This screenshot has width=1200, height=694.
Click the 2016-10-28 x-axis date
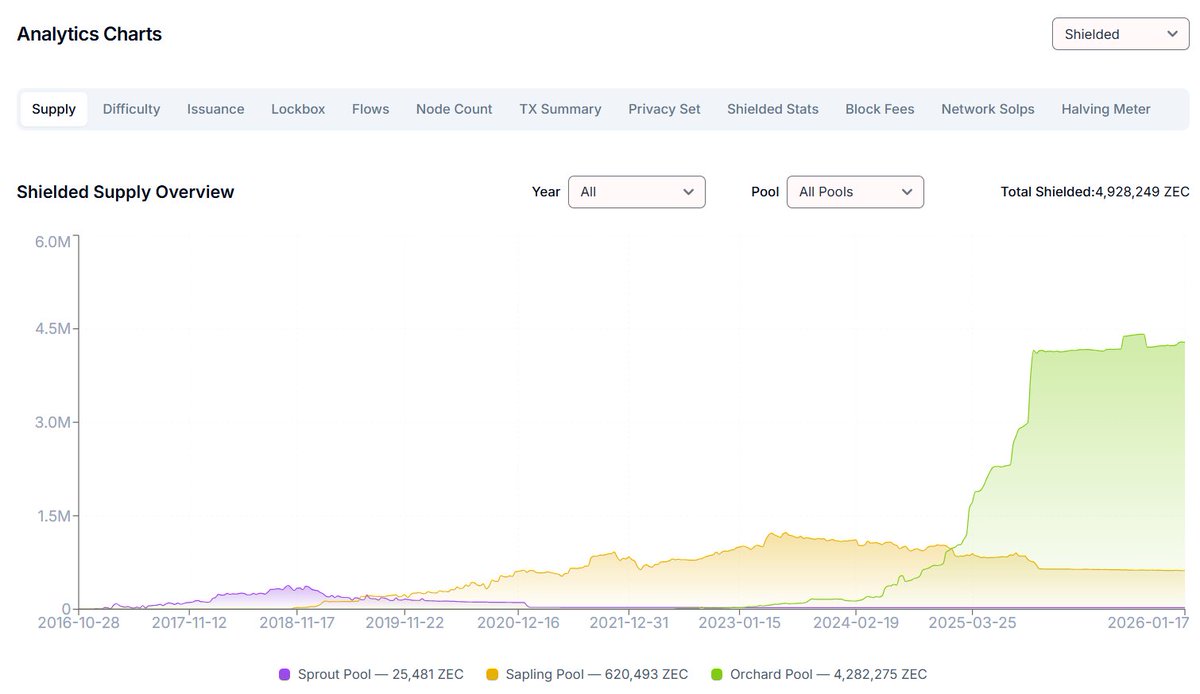coord(79,623)
